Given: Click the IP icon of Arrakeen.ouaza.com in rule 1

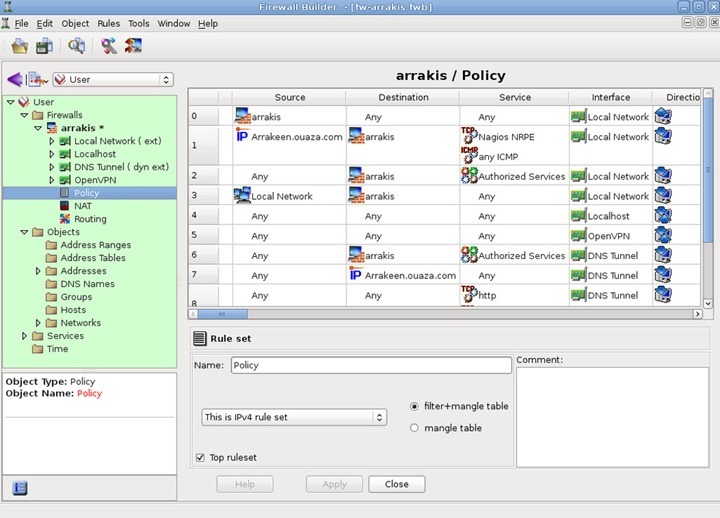Looking at the screenshot, I should [x=242, y=135].
